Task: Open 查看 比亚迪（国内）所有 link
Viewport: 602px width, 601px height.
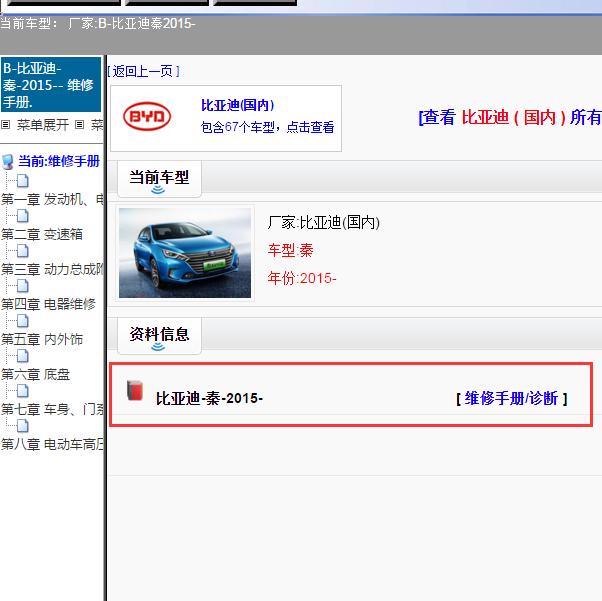Action: [x=510, y=117]
